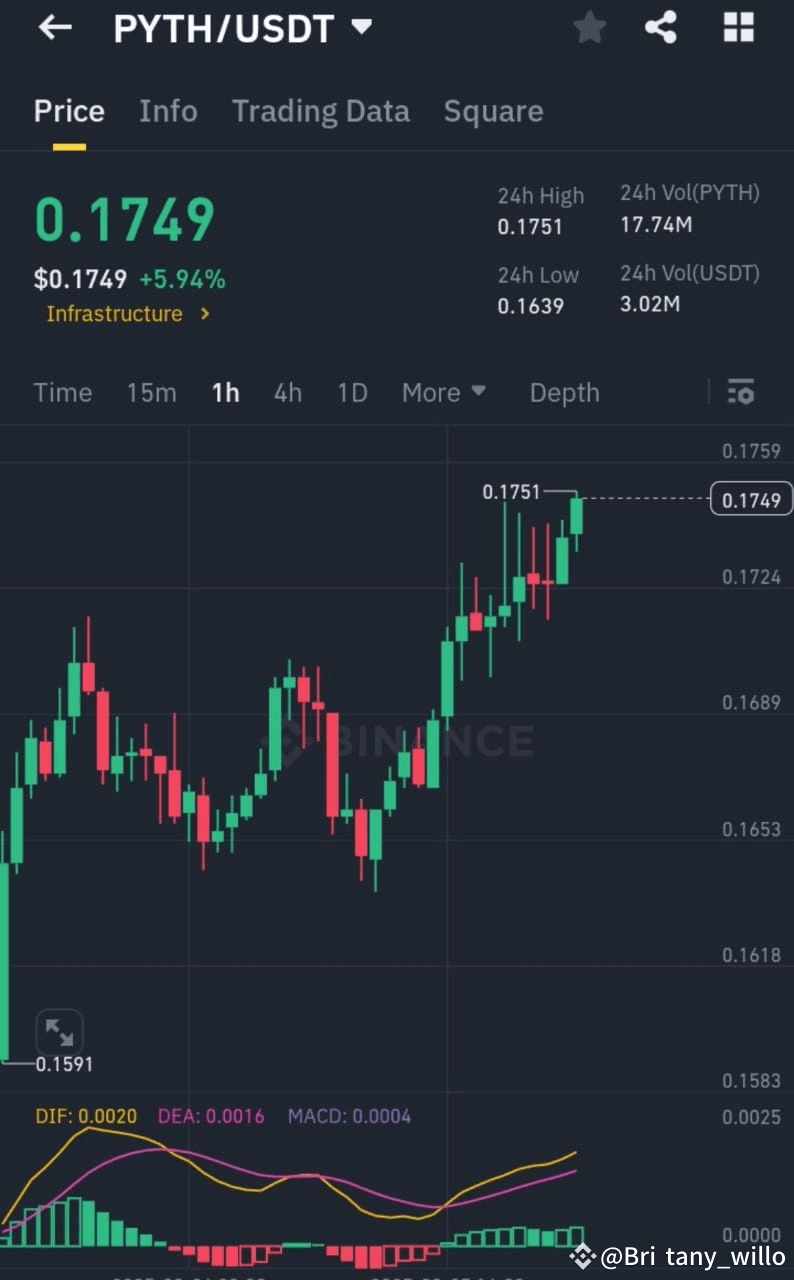This screenshot has width=794, height=1280.
Task: Open the share options
Action: point(661,27)
